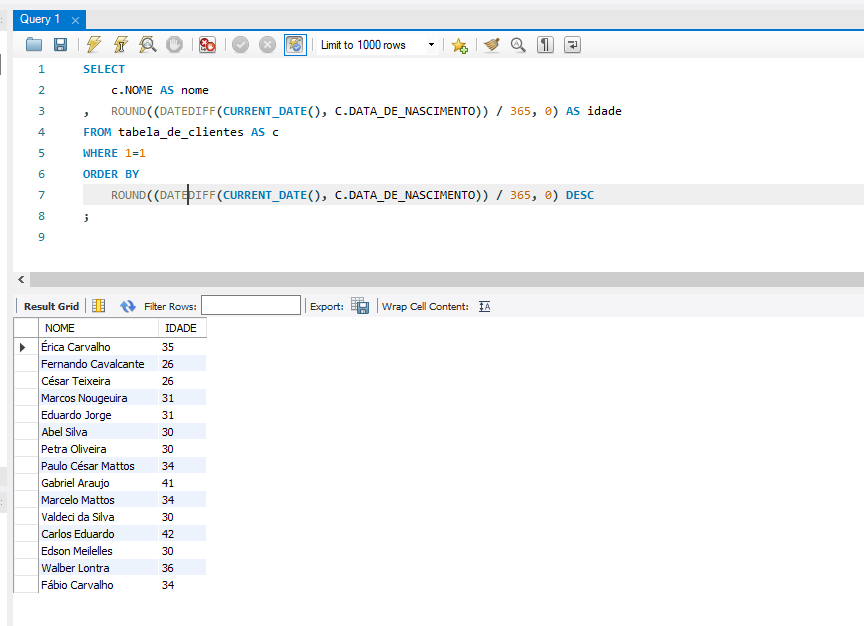Toggle invisible characters display
This screenshot has height=626, width=864.
[x=545, y=45]
